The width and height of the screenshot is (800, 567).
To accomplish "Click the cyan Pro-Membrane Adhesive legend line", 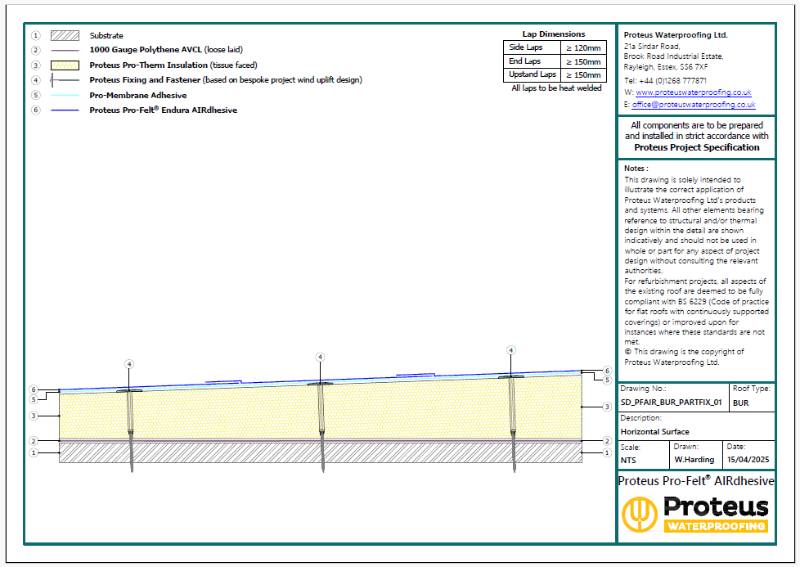I will click(x=65, y=95).
